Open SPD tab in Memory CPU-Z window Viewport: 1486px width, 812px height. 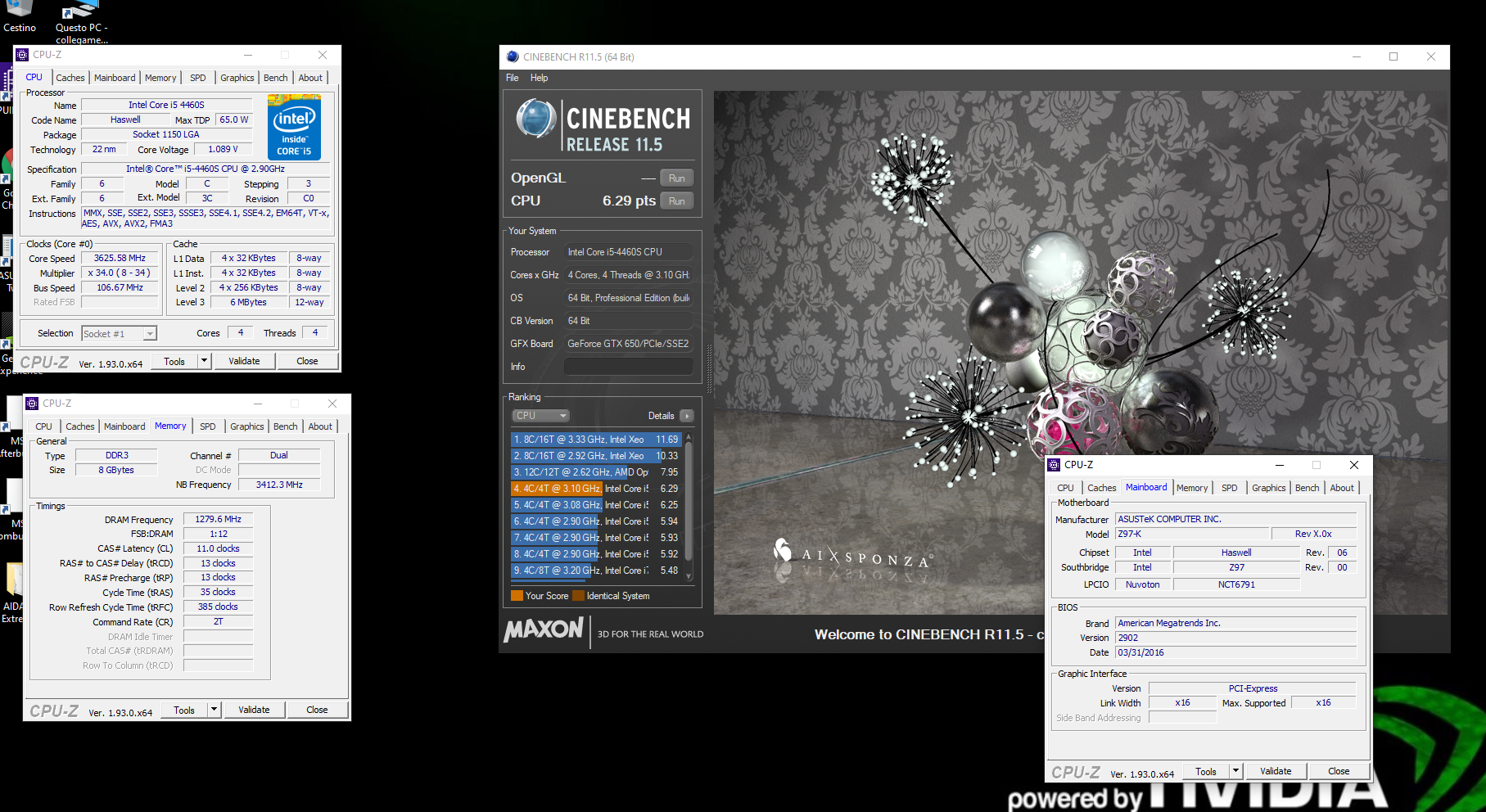pyautogui.click(x=208, y=426)
